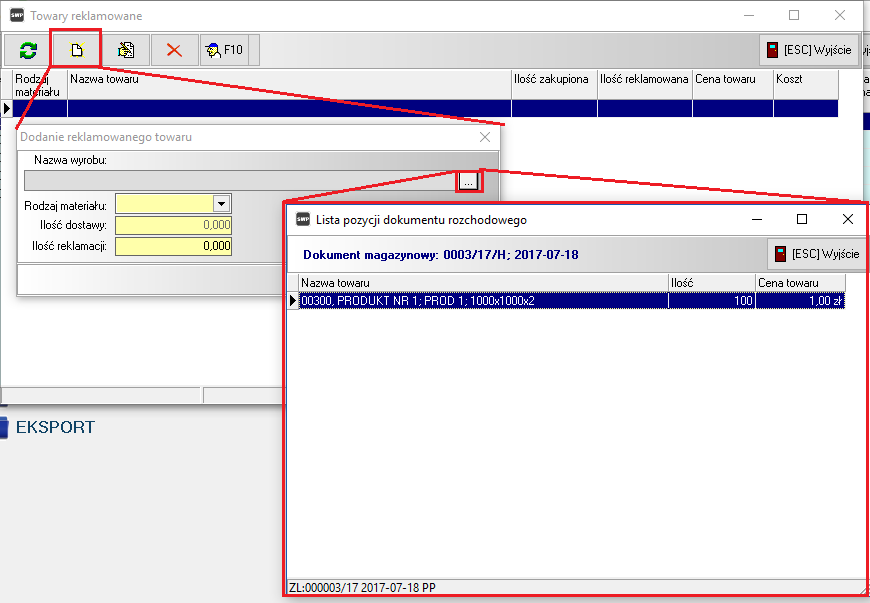870x603 pixels.
Task: Click the Ilość zakupiona column header
Action: coord(553,79)
